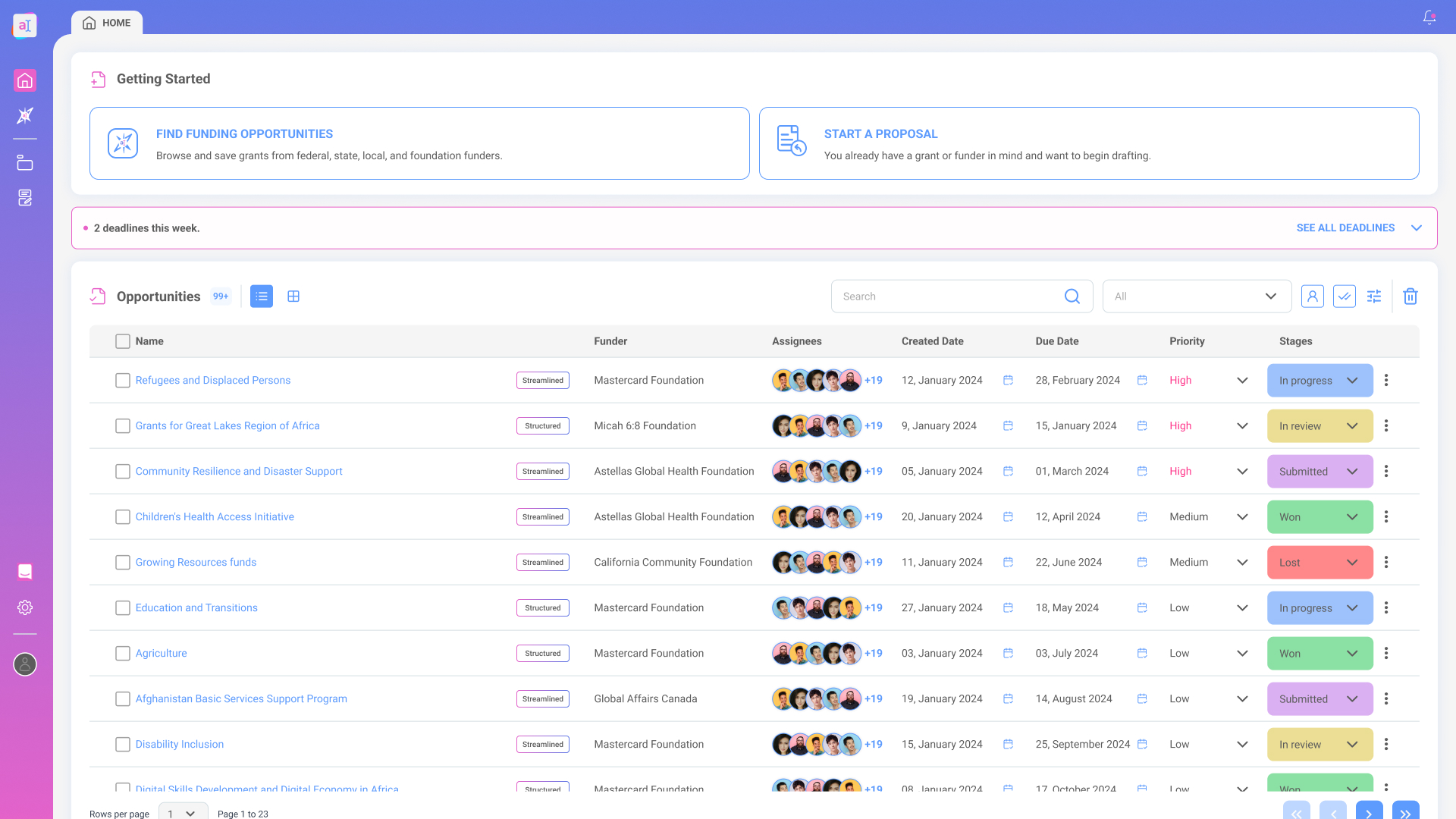
Task: Check Grants for Great Lakes Region row
Action: (x=123, y=425)
